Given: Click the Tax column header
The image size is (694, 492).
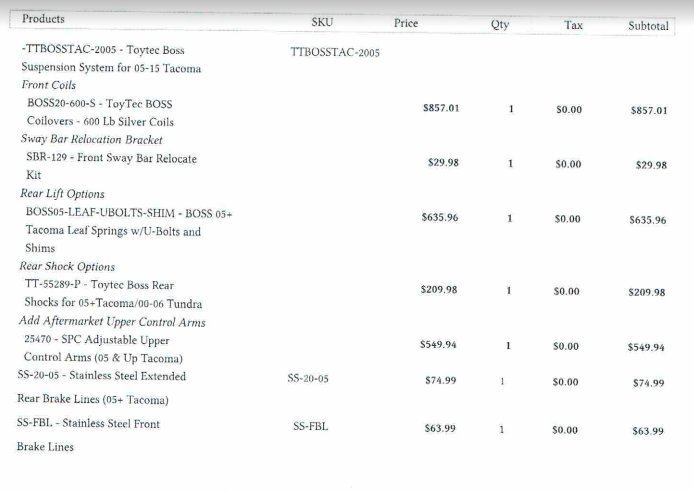Looking at the screenshot, I should coord(573,25).
